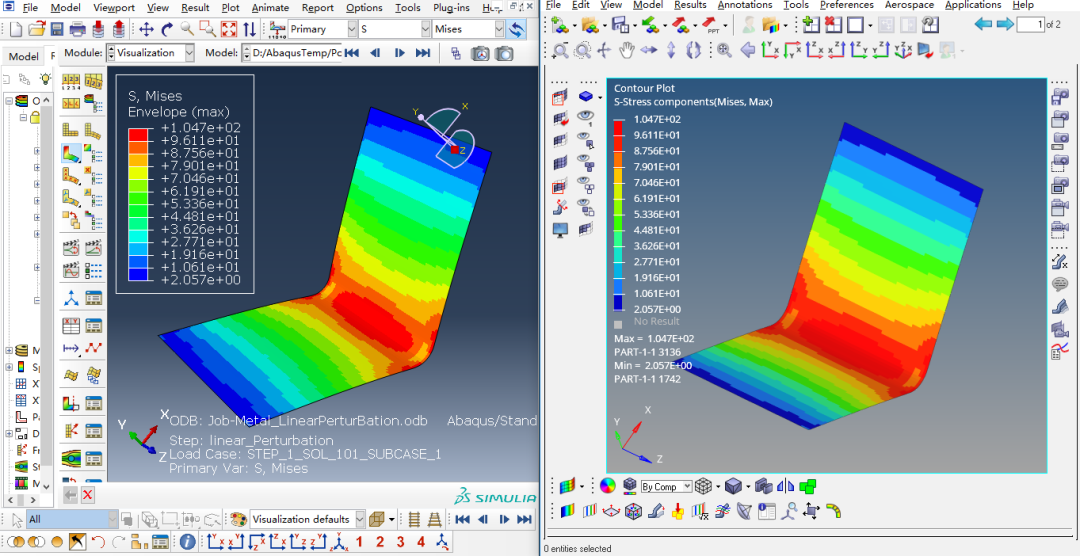Open Abaqus Result menu
Viewport: 1080px width, 556px height.
tap(195, 8)
